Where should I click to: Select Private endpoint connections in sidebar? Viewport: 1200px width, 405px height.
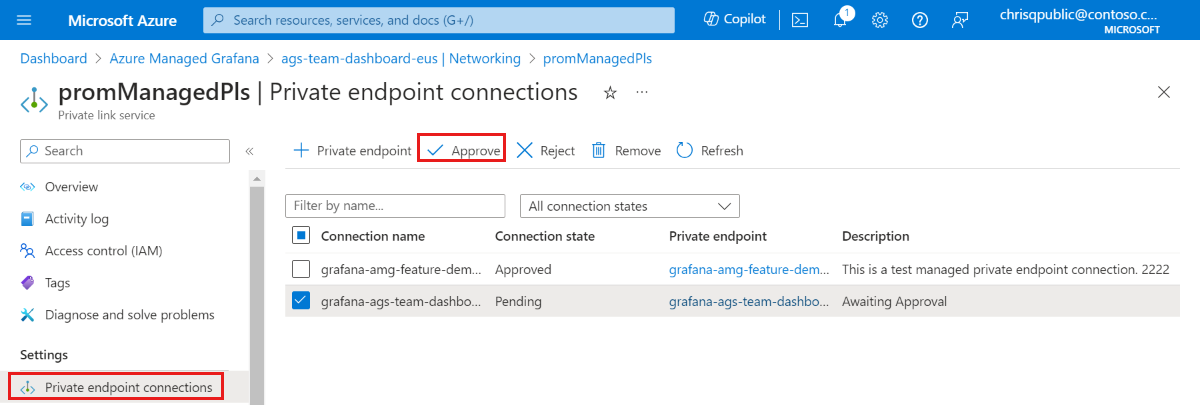click(128, 387)
